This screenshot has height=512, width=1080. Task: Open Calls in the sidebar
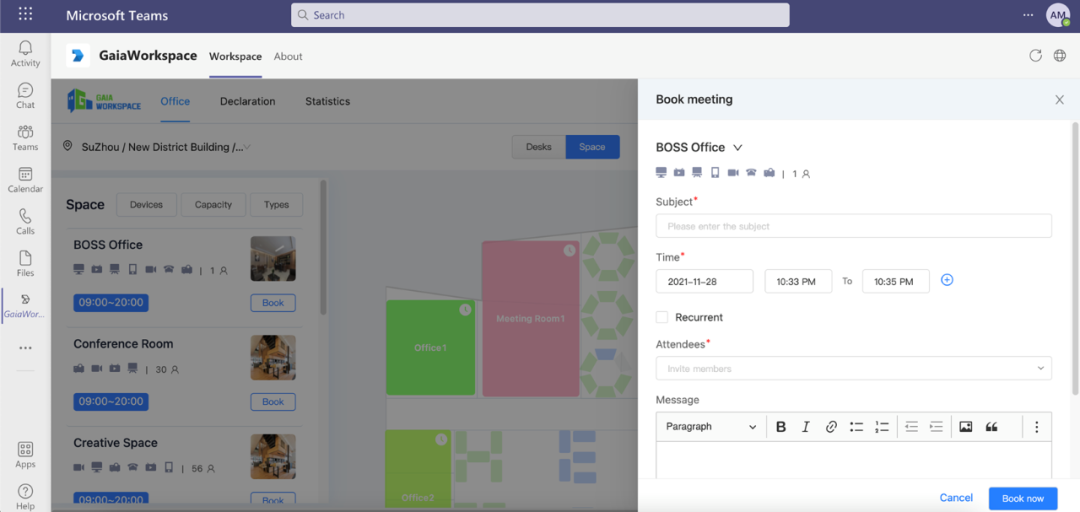pos(25,222)
